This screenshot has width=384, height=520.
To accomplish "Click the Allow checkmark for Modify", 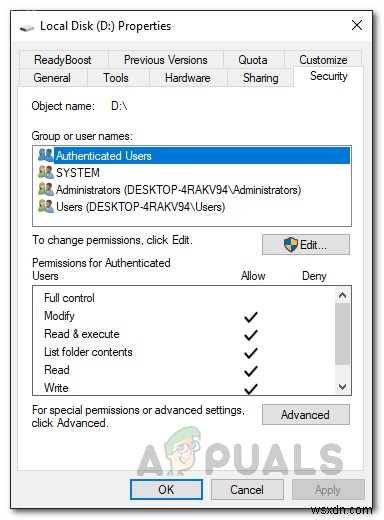I will click(251, 317).
